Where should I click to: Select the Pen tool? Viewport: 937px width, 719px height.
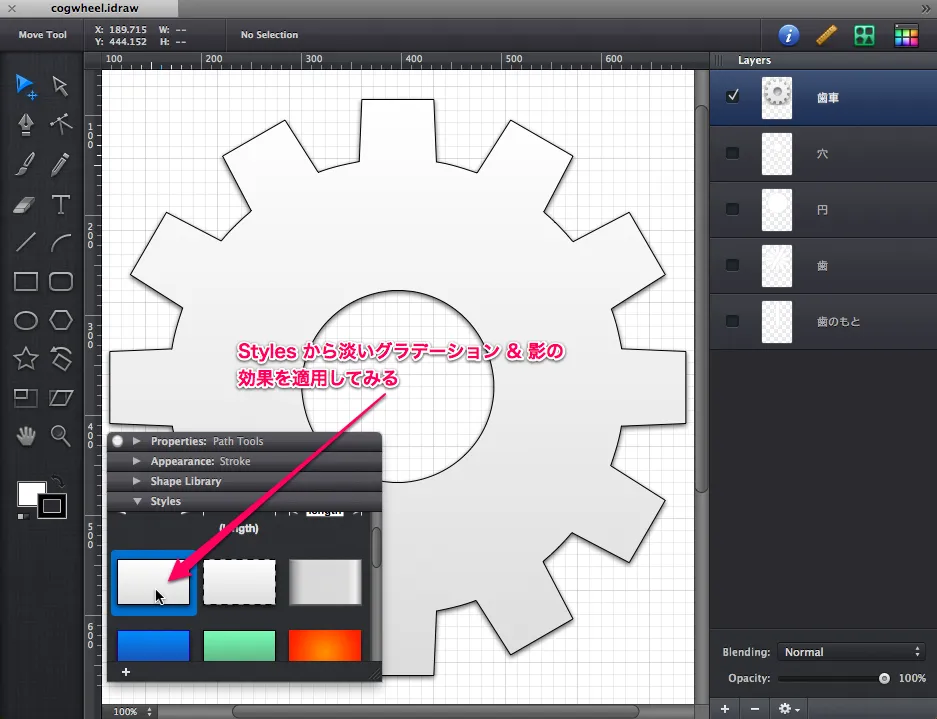tap(26, 123)
